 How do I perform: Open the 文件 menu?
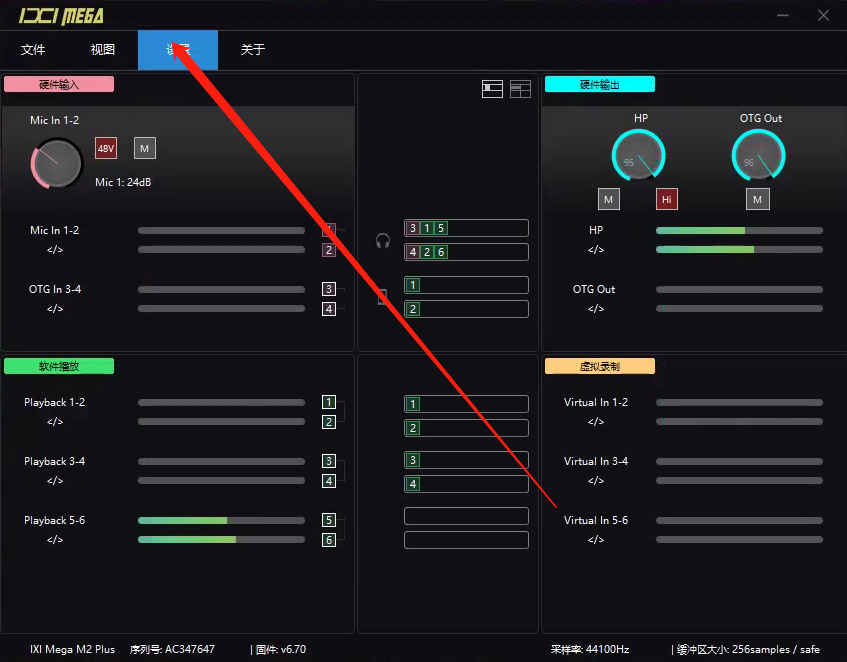(33, 50)
